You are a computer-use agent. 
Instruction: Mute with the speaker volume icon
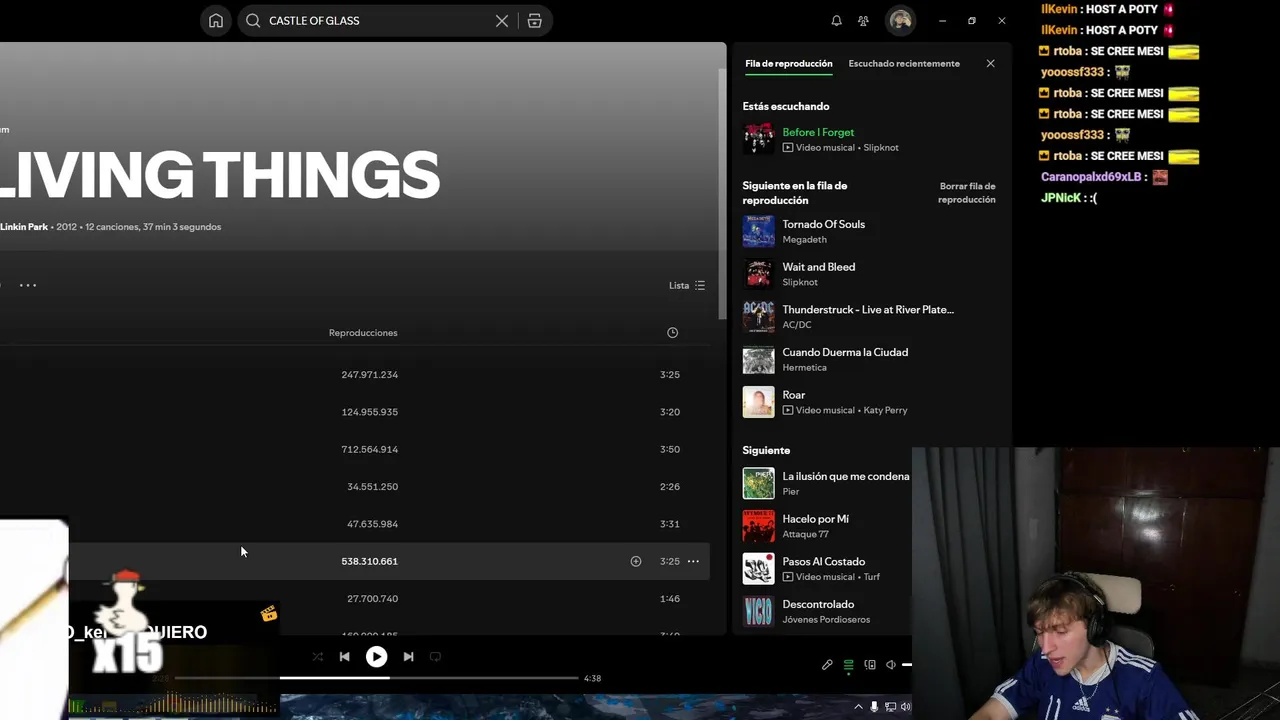click(891, 665)
